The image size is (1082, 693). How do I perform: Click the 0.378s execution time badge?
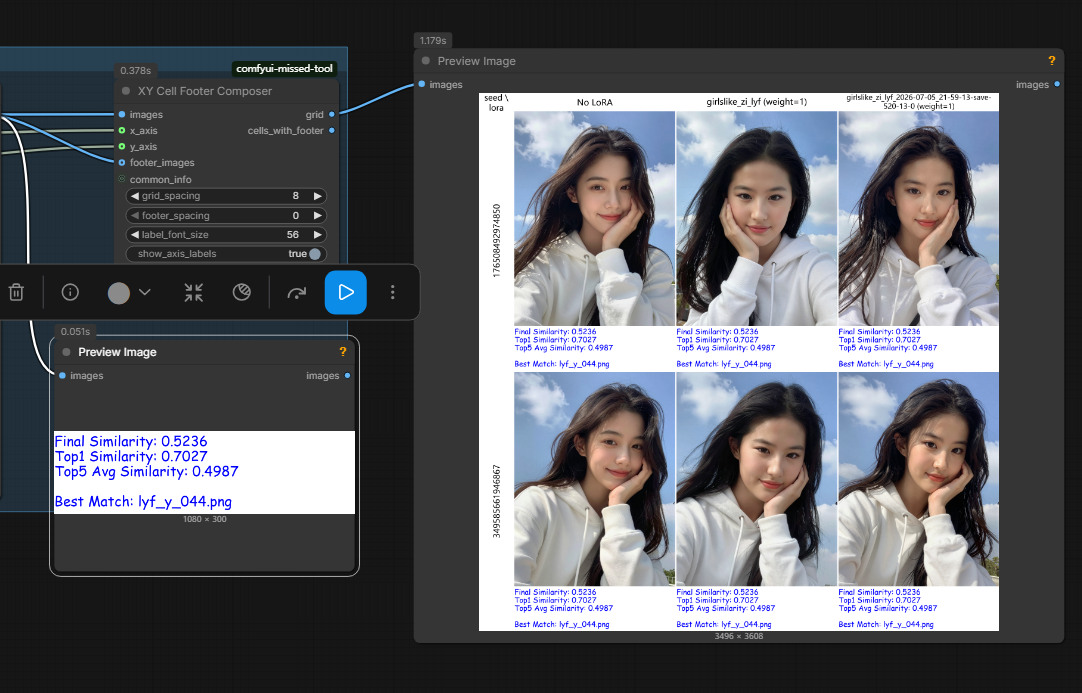(135, 70)
